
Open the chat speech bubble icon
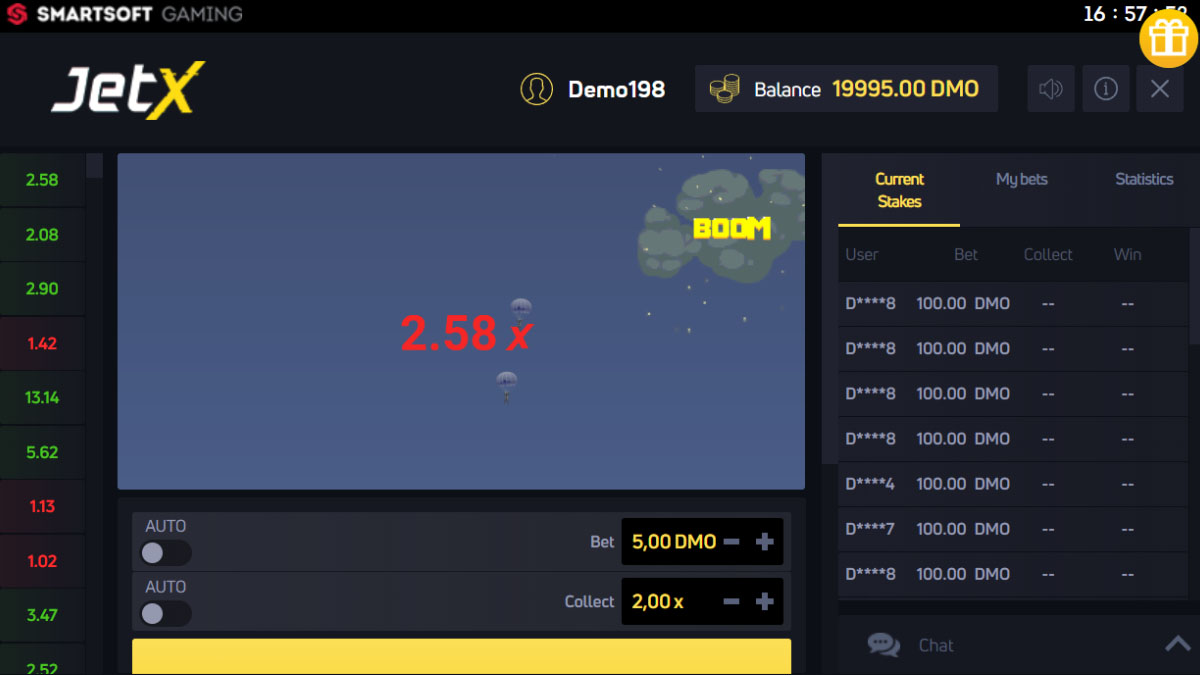pyautogui.click(x=883, y=645)
